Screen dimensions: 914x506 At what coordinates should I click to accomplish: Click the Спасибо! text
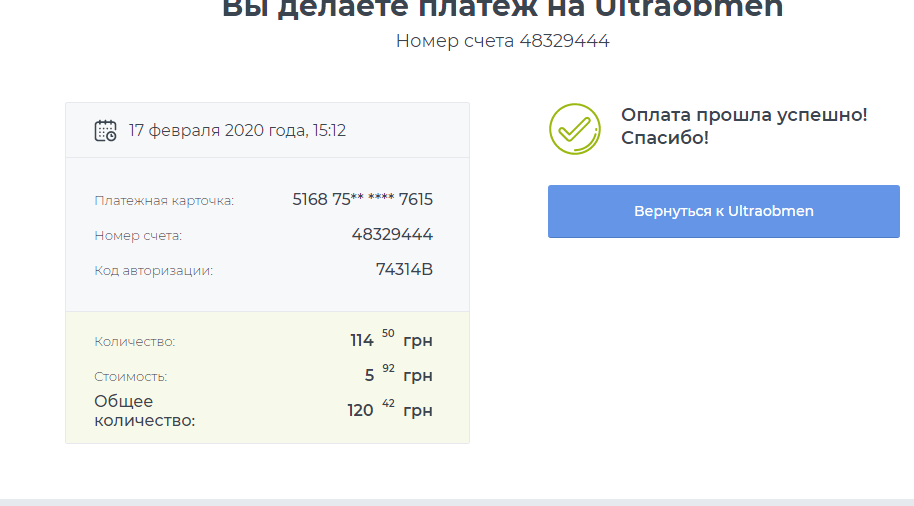tap(665, 138)
